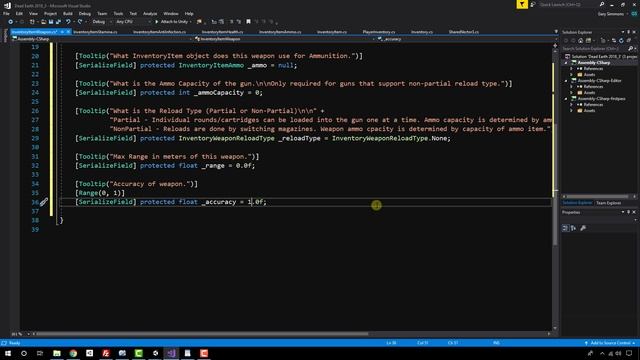Image resolution: width=640 pixels, height=360 pixels.
Task: Click the Undo toolbar icon
Action: (68, 22)
